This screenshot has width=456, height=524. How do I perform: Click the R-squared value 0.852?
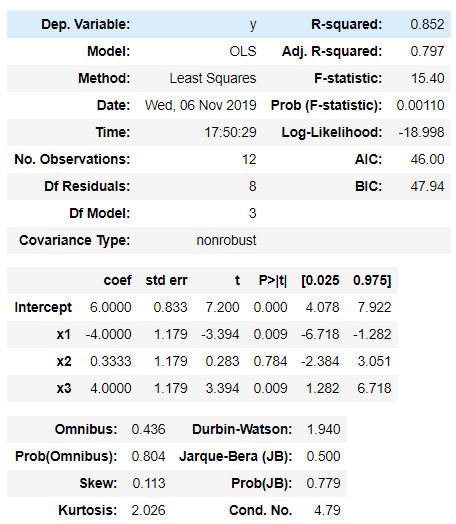427,24
